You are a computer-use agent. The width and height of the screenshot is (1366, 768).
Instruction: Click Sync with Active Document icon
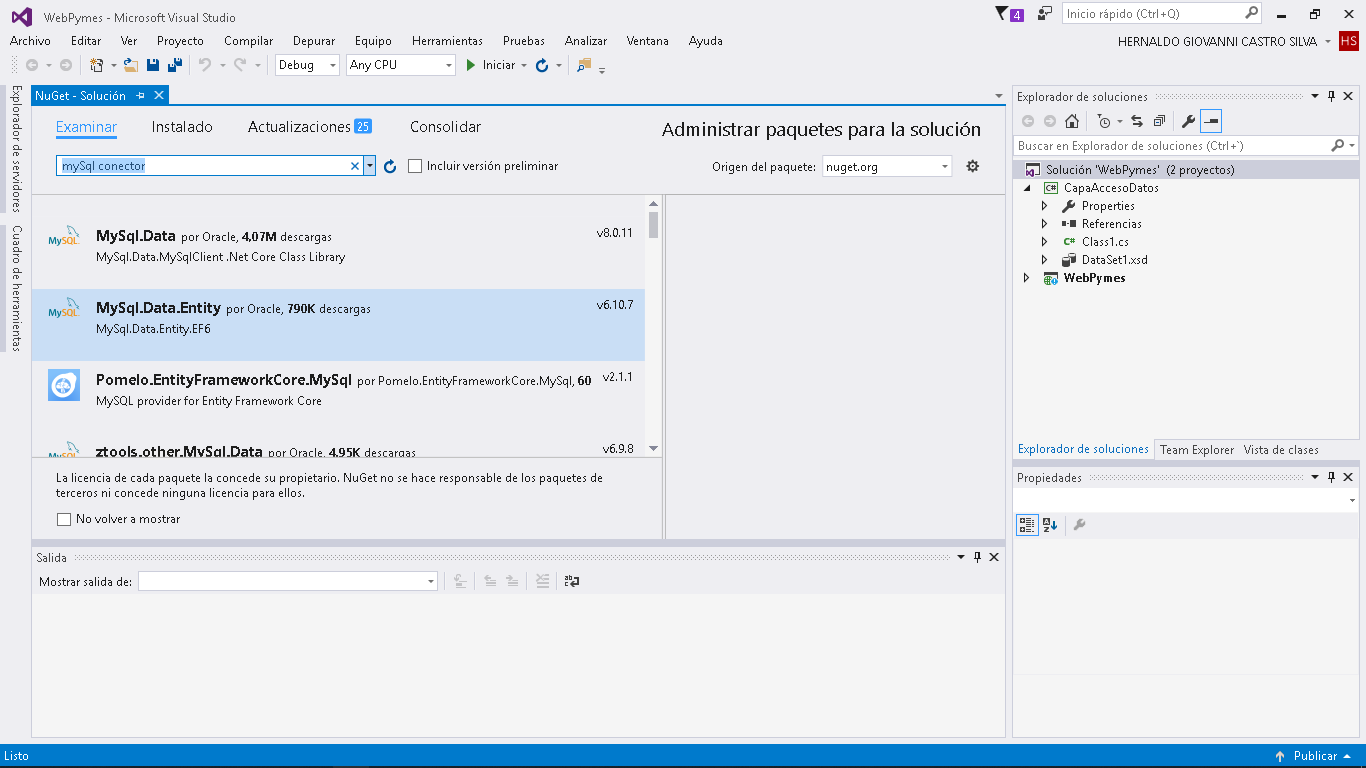[x=1137, y=121]
